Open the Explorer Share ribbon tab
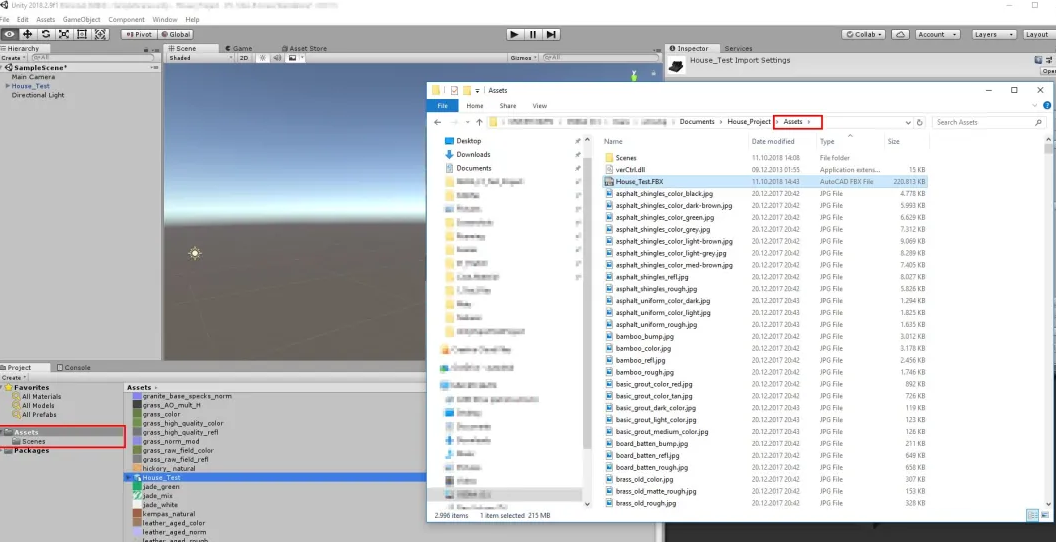1056x542 pixels. coord(508,106)
